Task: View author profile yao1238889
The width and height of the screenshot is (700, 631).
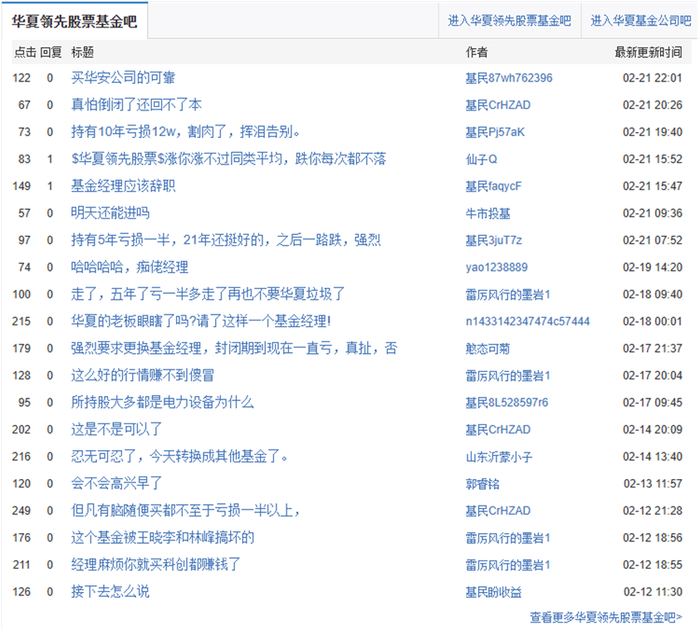Action: [x=496, y=267]
